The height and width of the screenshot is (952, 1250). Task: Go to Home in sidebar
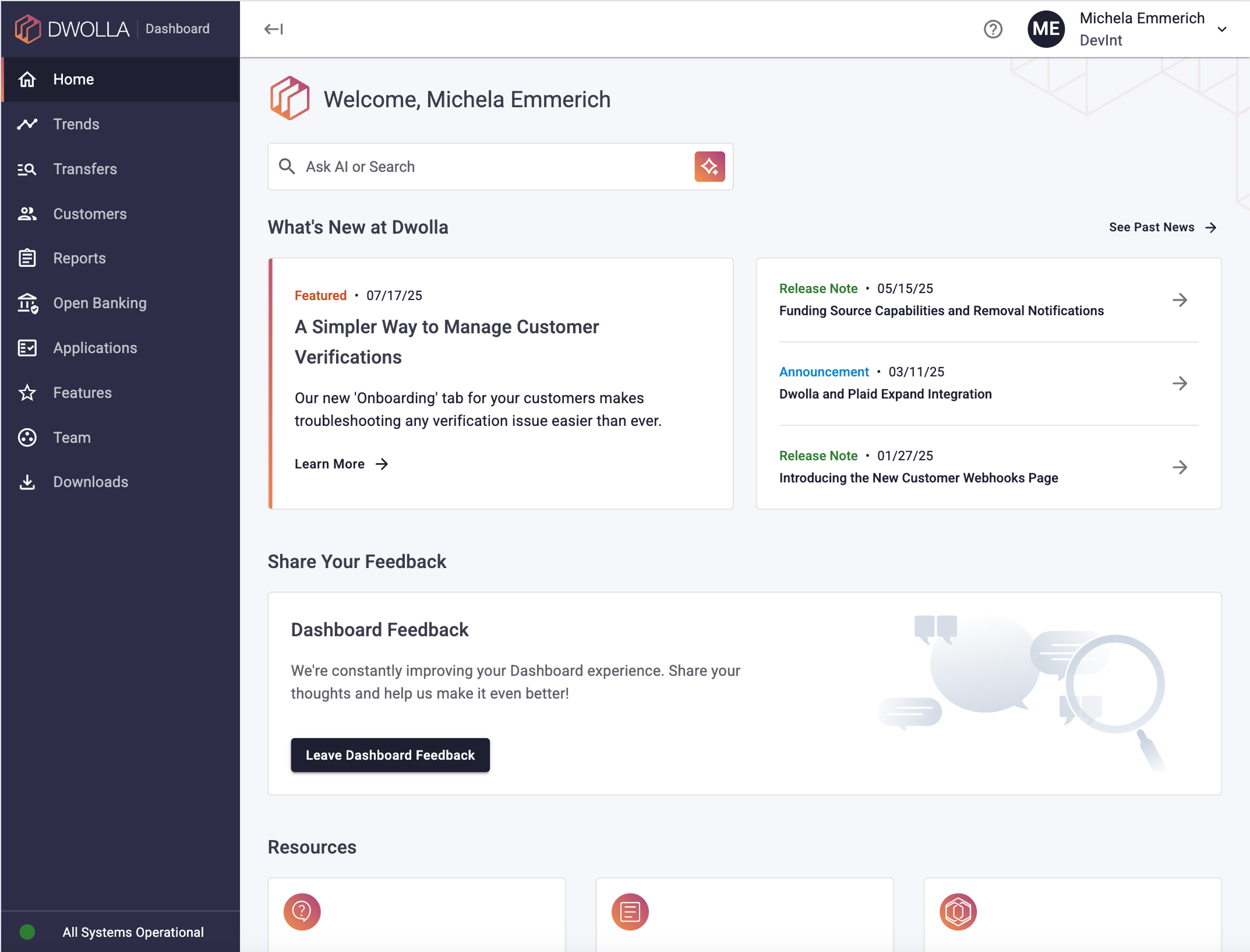click(121, 79)
